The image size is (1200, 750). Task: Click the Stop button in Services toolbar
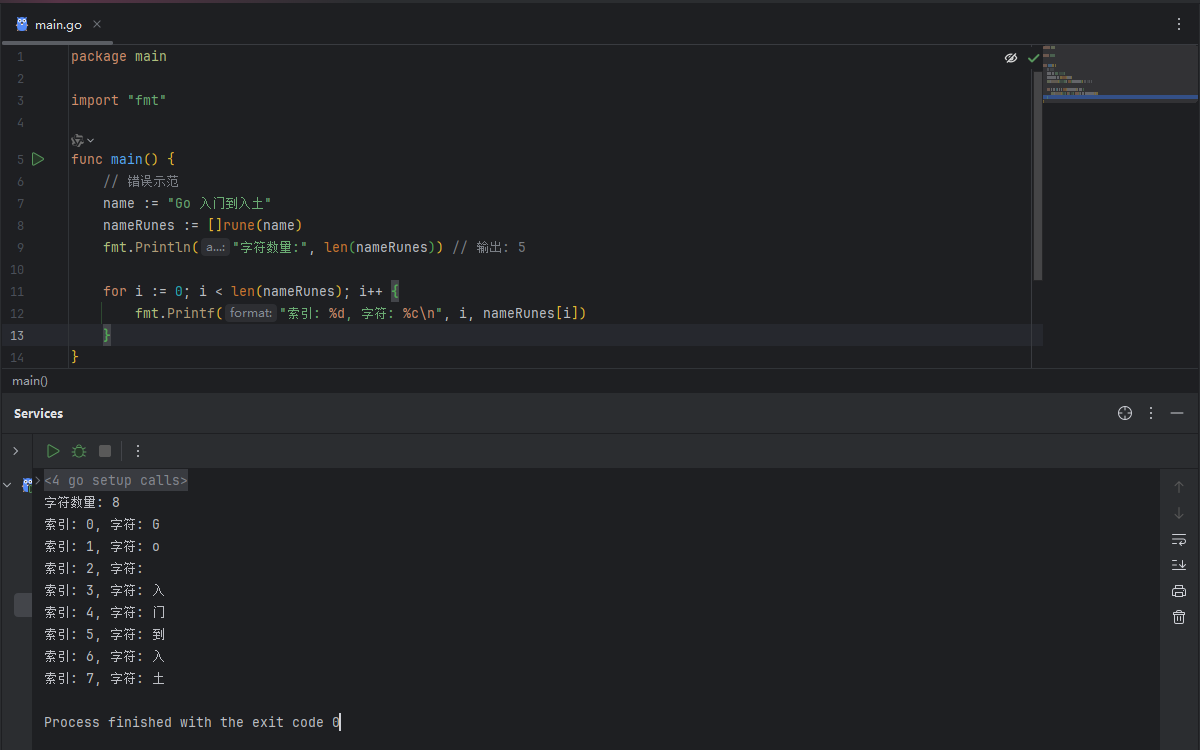point(105,451)
